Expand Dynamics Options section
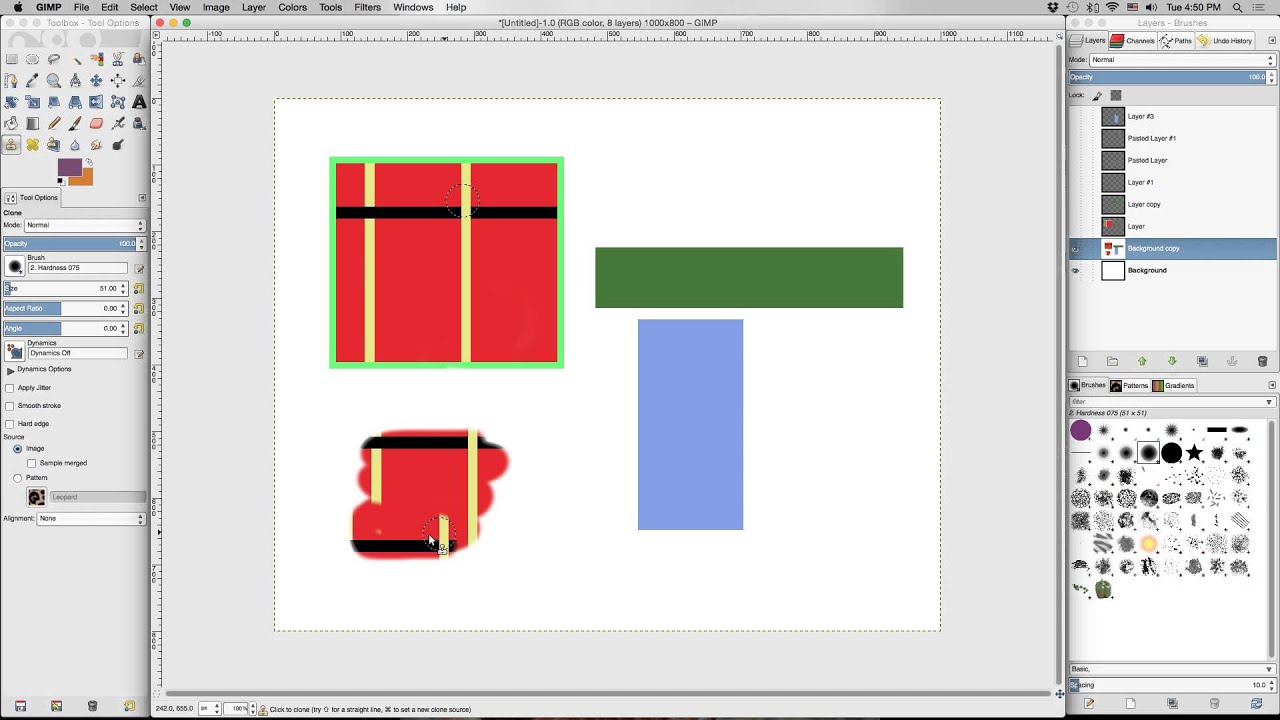This screenshot has width=1280, height=720. click(x=10, y=370)
